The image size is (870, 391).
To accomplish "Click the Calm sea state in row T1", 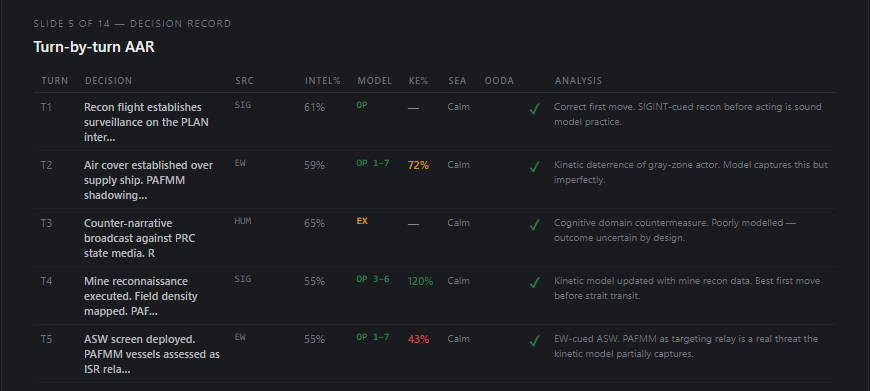I will pos(459,106).
